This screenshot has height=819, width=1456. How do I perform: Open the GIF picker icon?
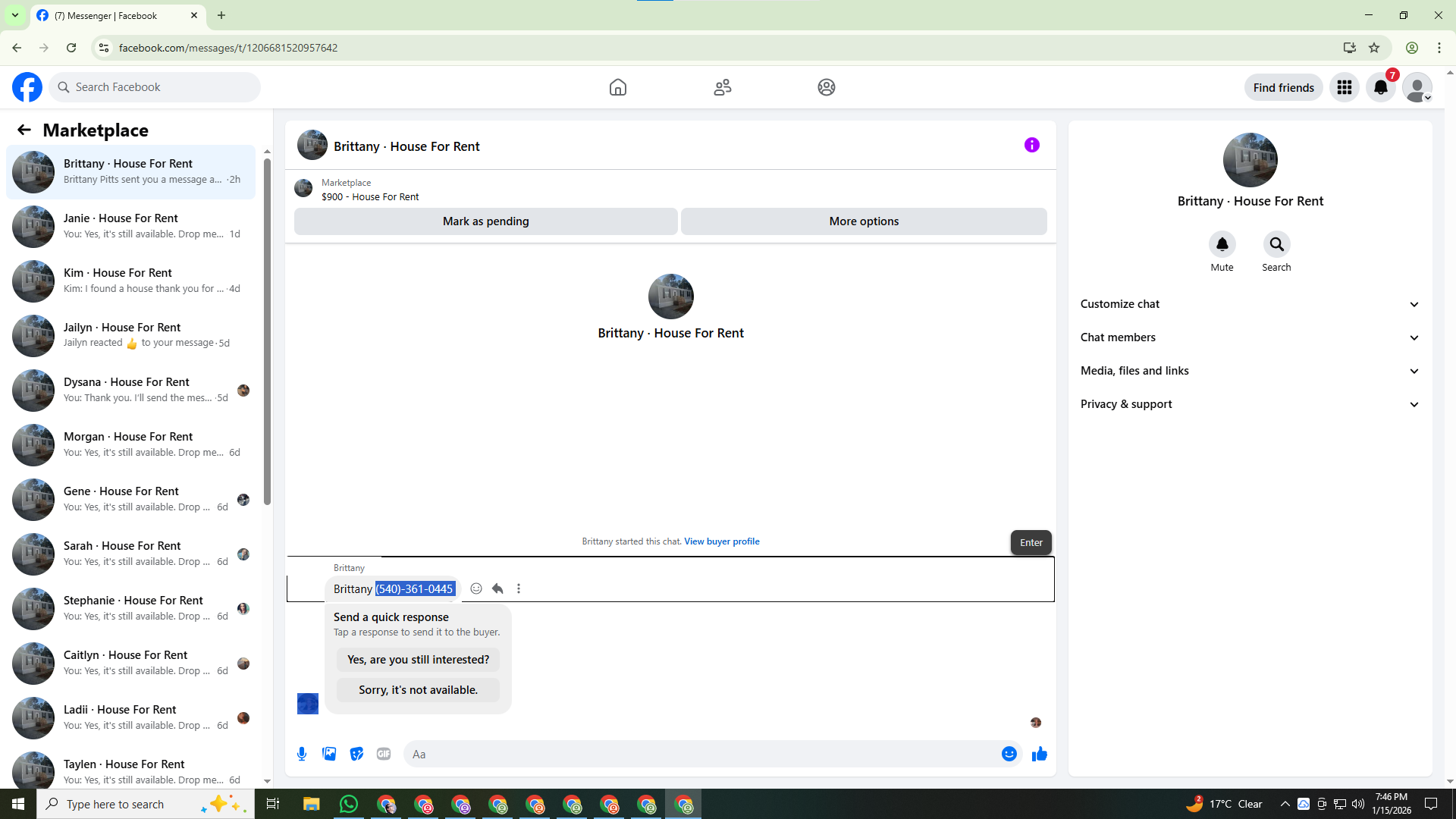click(x=384, y=754)
